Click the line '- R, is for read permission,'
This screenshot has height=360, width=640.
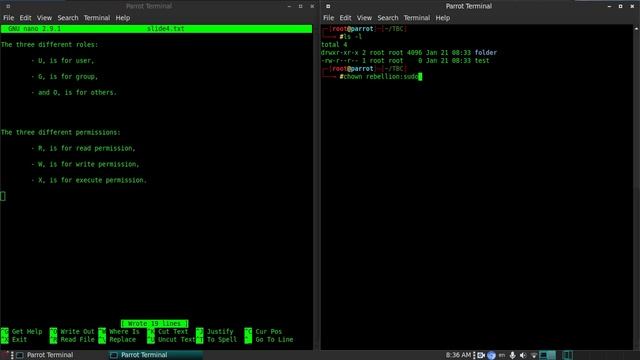[x=83, y=148]
